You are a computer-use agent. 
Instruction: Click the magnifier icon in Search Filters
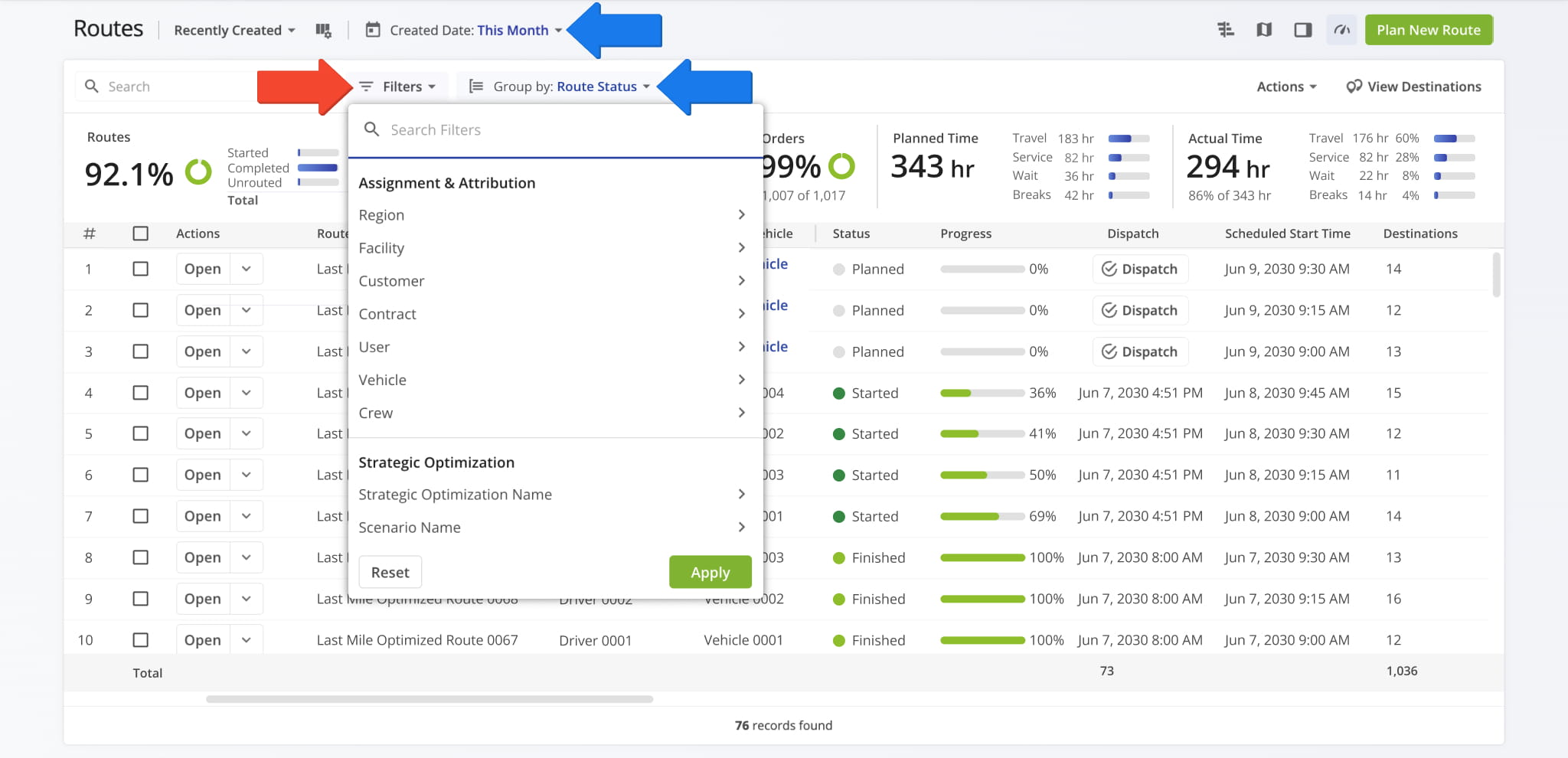pos(371,129)
